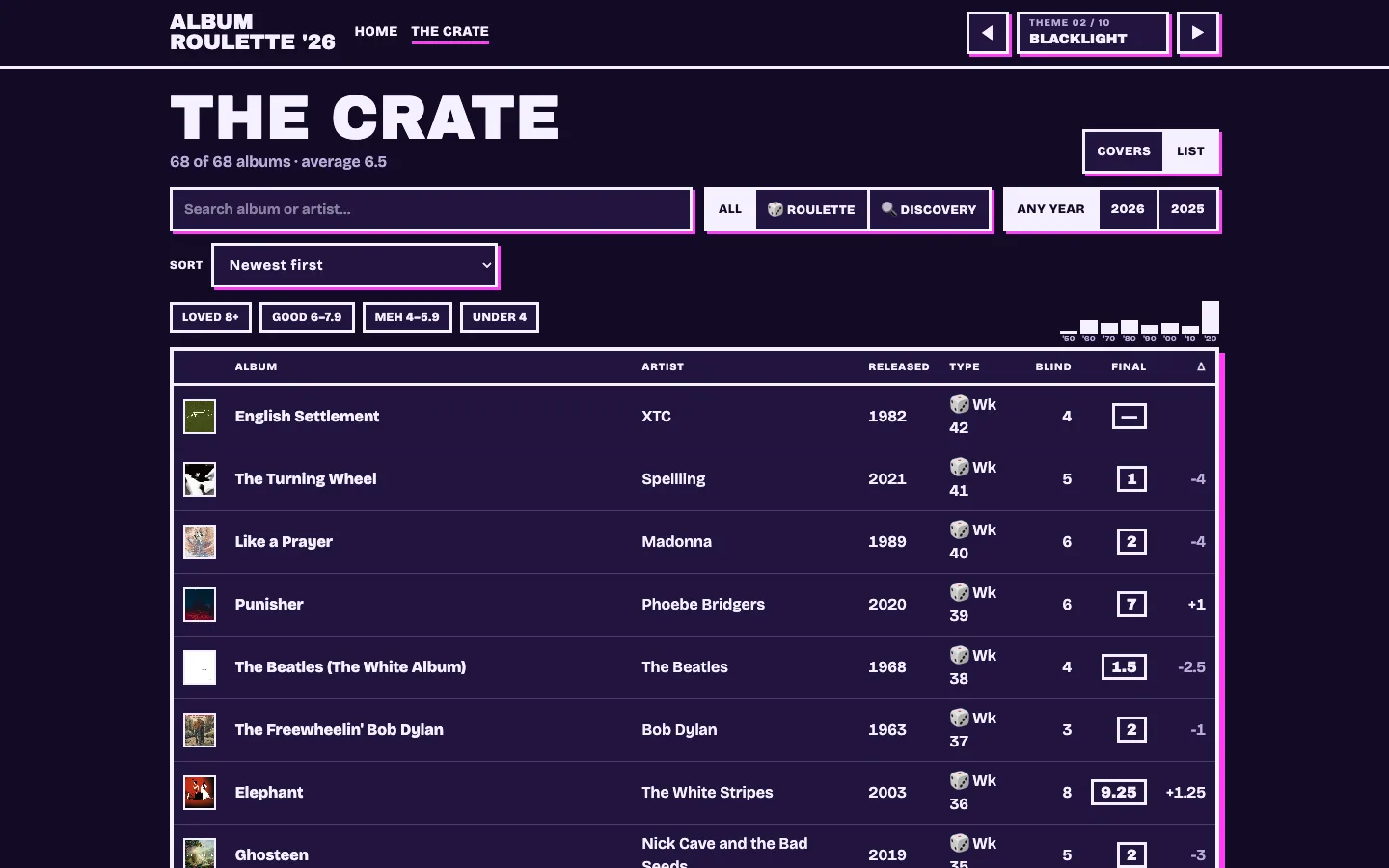1389x868 pixels.
Task: Sort by the Released column header
Action: (899, 366)
